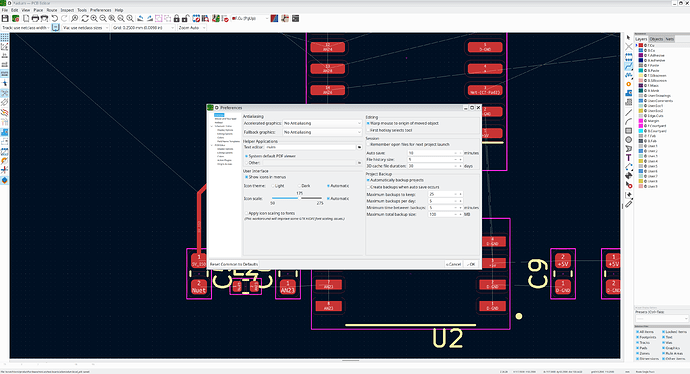Open the active layer selector dropdown
Screen dimensions: 690x374
[250, 18]
